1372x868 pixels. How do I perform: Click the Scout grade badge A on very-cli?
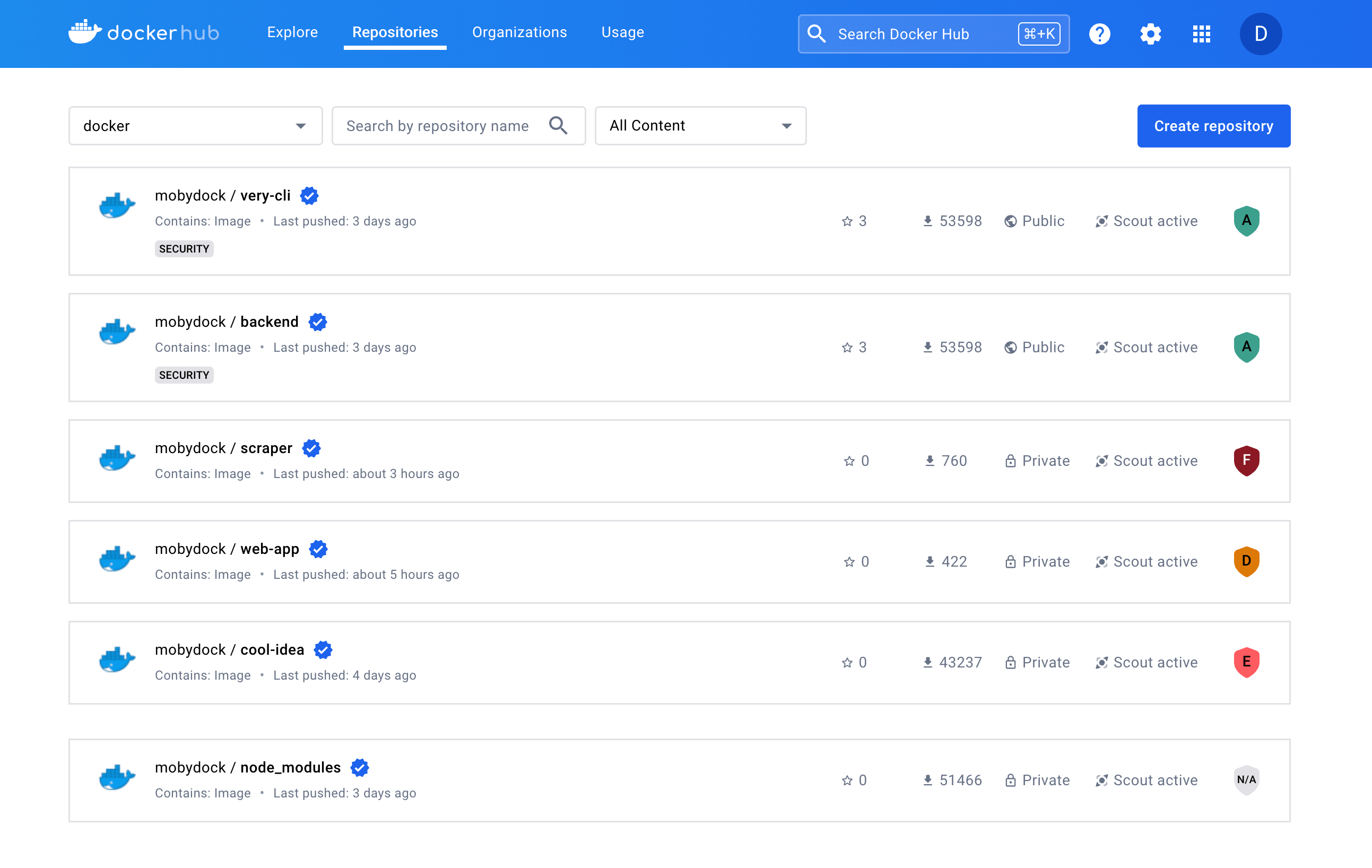pyautogui.click(x=1246, y=221)
